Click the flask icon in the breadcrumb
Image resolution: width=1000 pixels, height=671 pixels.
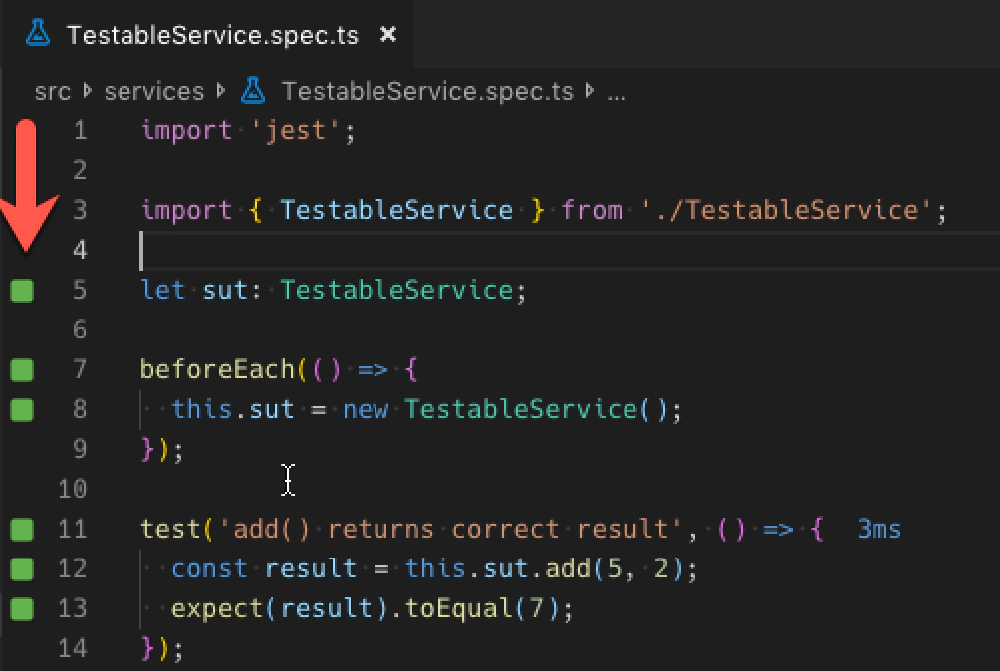[x=253, y=91]
